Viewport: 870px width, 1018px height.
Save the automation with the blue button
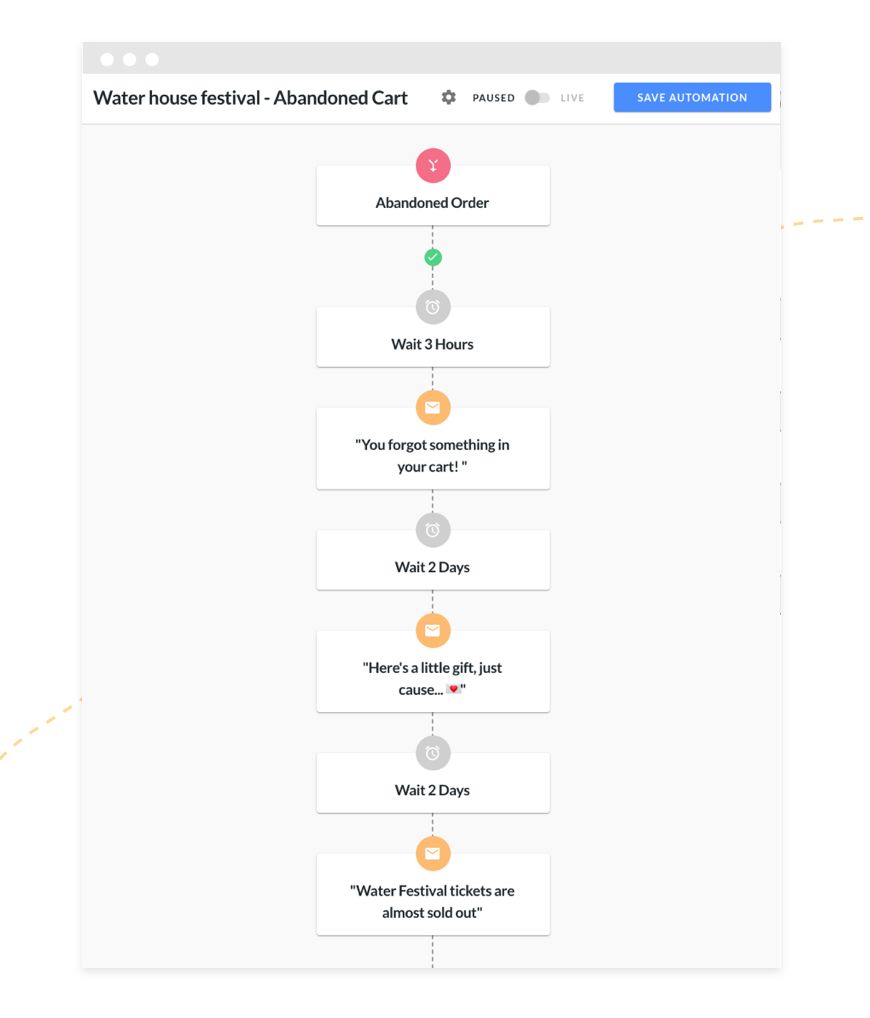(692, 97)
